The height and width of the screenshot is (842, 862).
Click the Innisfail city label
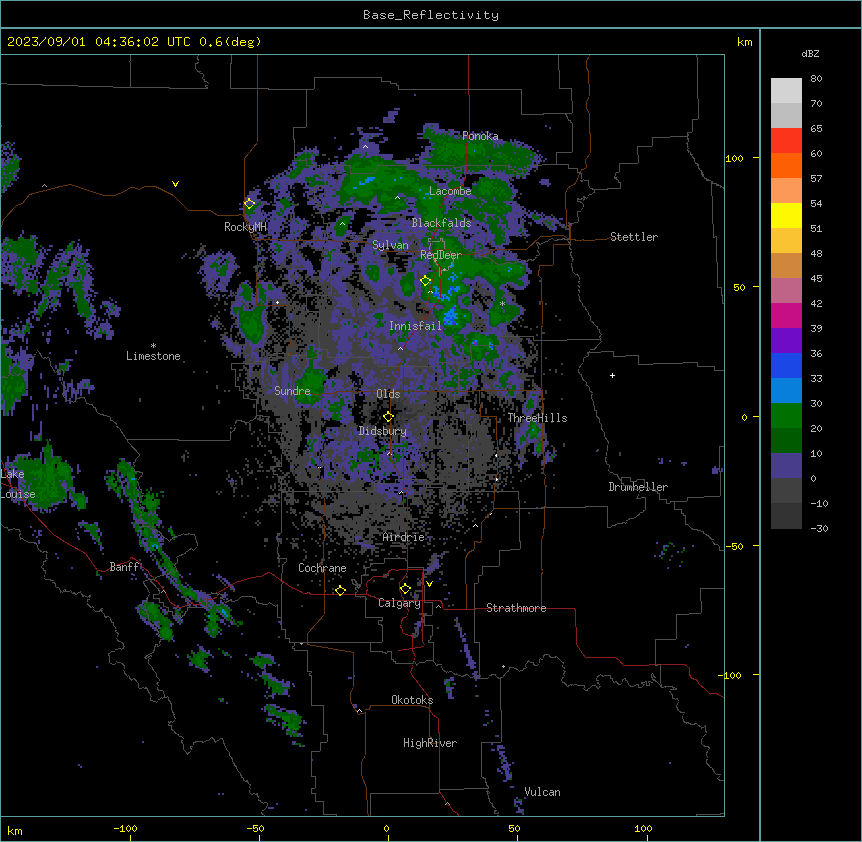[415, 326]
